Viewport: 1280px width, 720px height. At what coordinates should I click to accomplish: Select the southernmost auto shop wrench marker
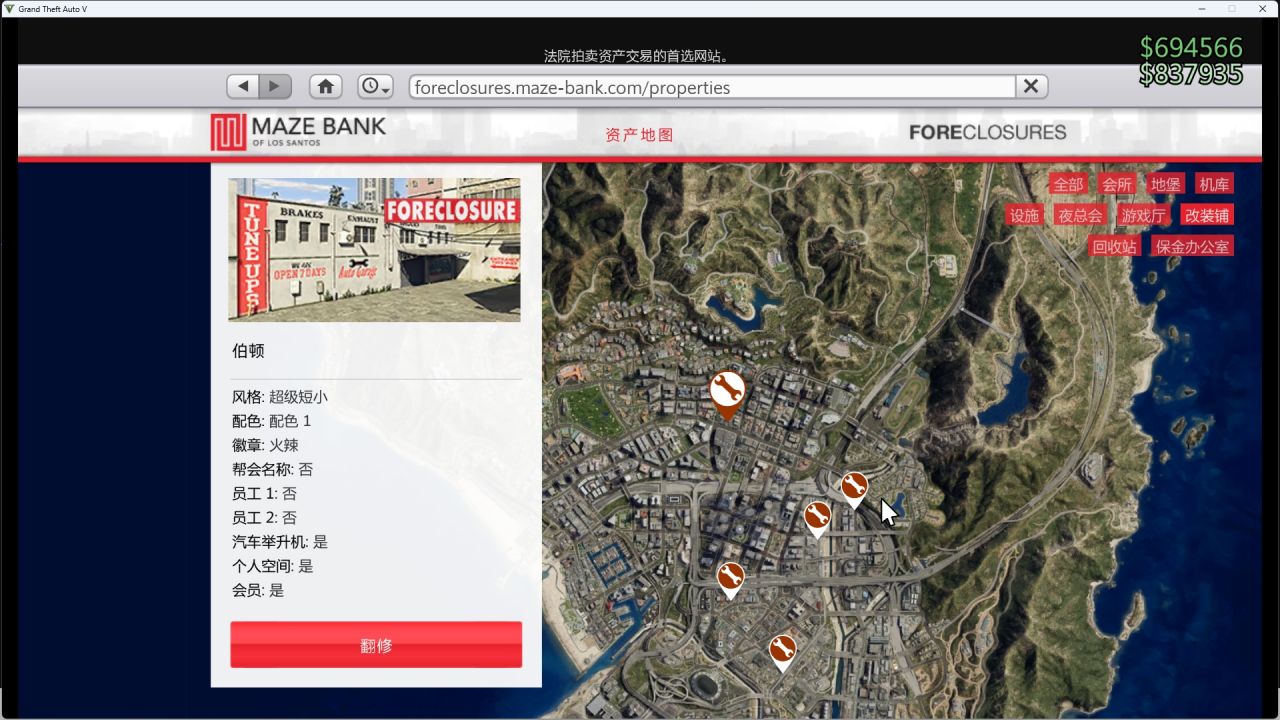tap(782, 652)
